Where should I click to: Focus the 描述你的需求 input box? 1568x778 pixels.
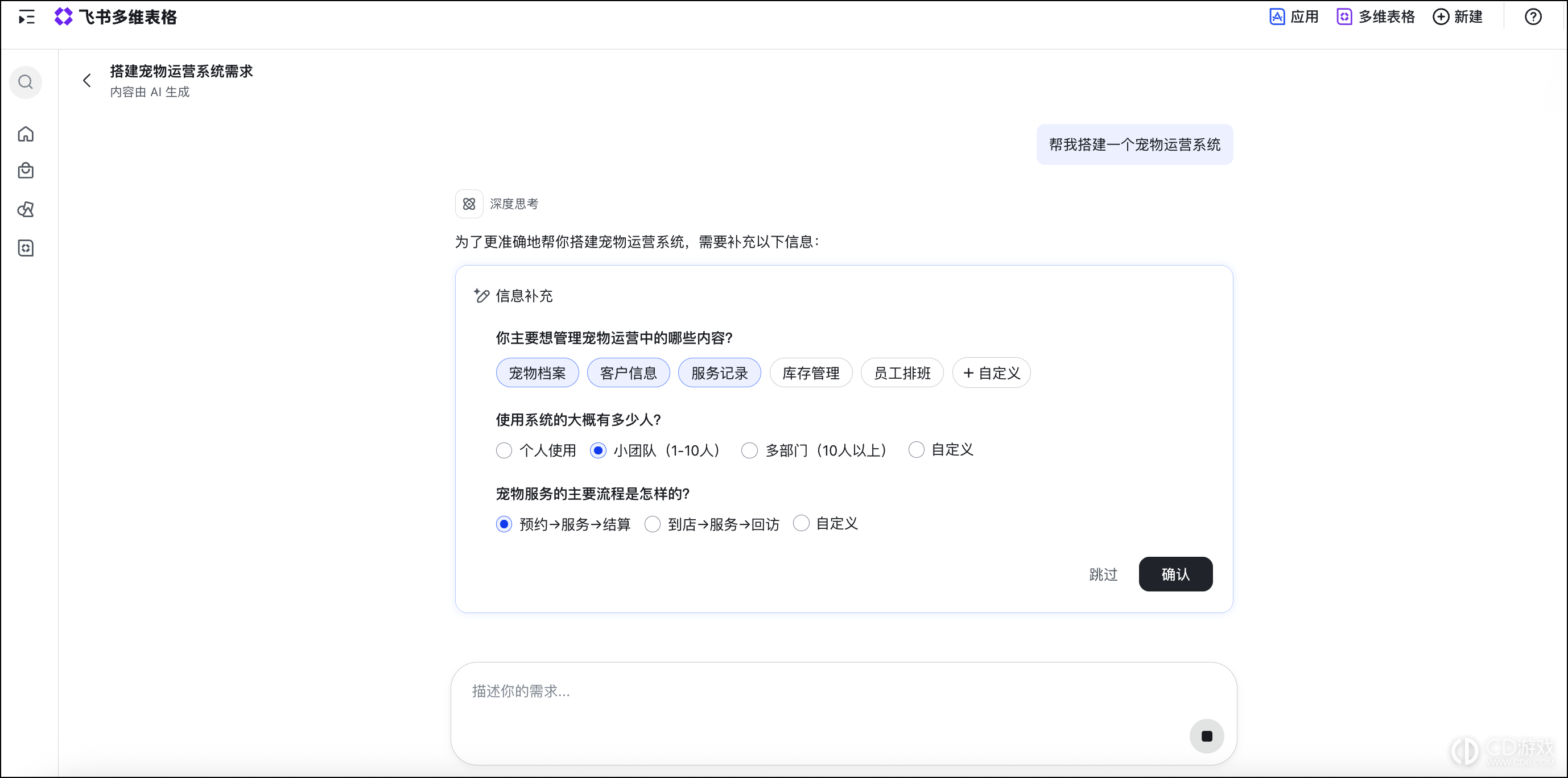click(x=843, y=714)
